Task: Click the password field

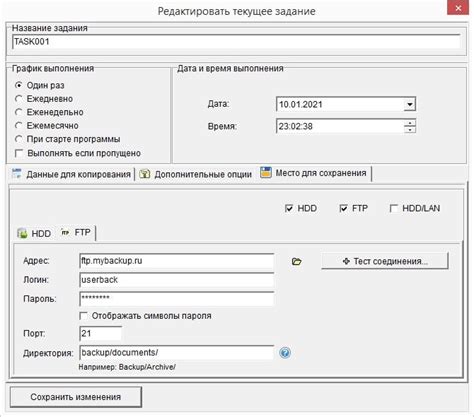Action: [177, 299]
